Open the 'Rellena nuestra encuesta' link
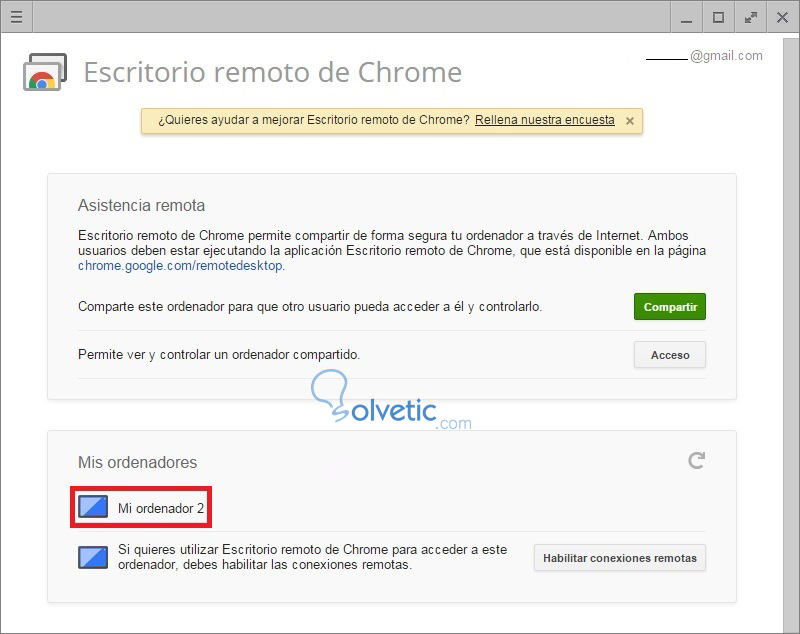The height and width of the screenshot is (634, 800). click(544, 120)
